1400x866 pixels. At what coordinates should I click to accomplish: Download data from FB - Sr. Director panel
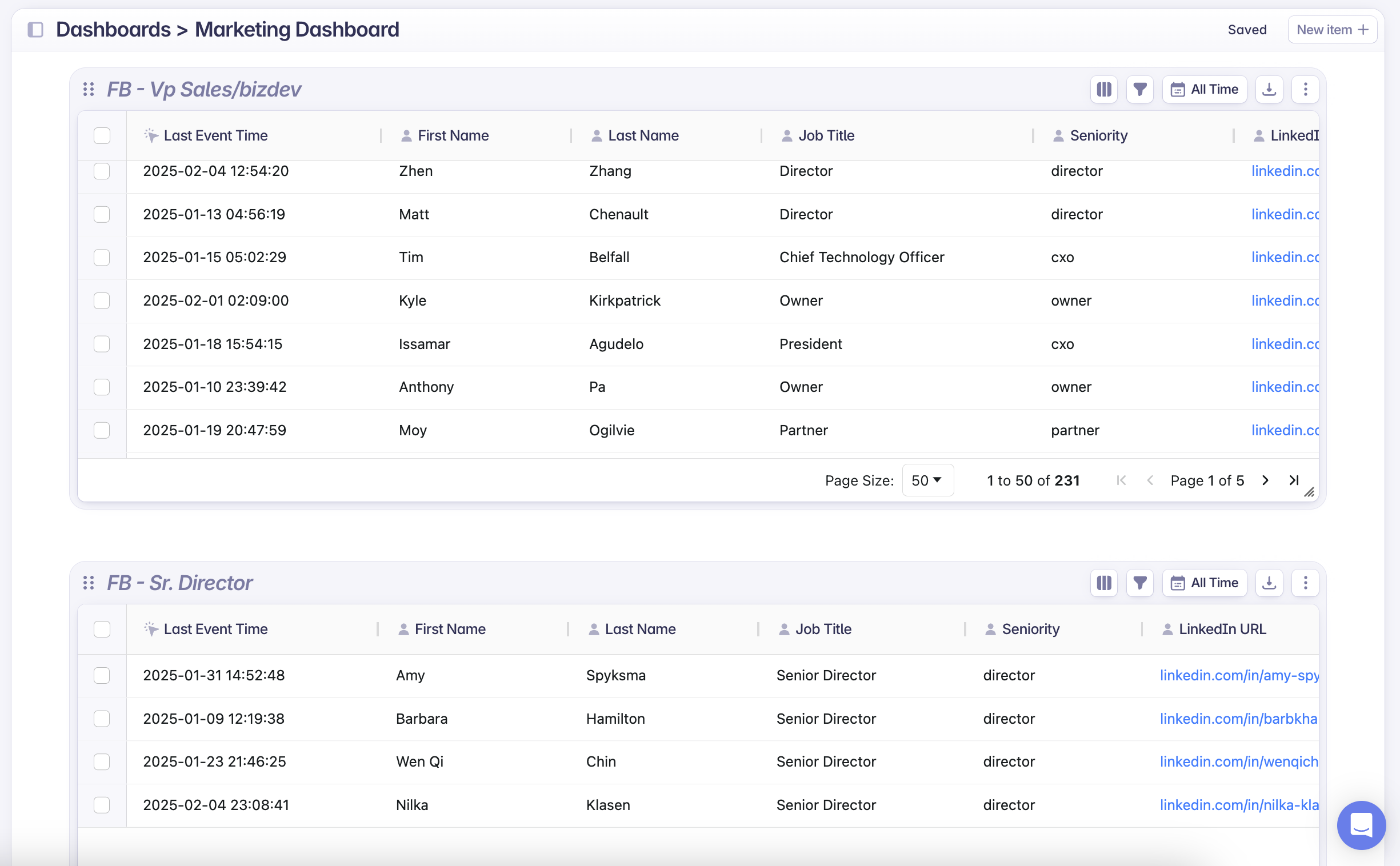coord(1269,583)
